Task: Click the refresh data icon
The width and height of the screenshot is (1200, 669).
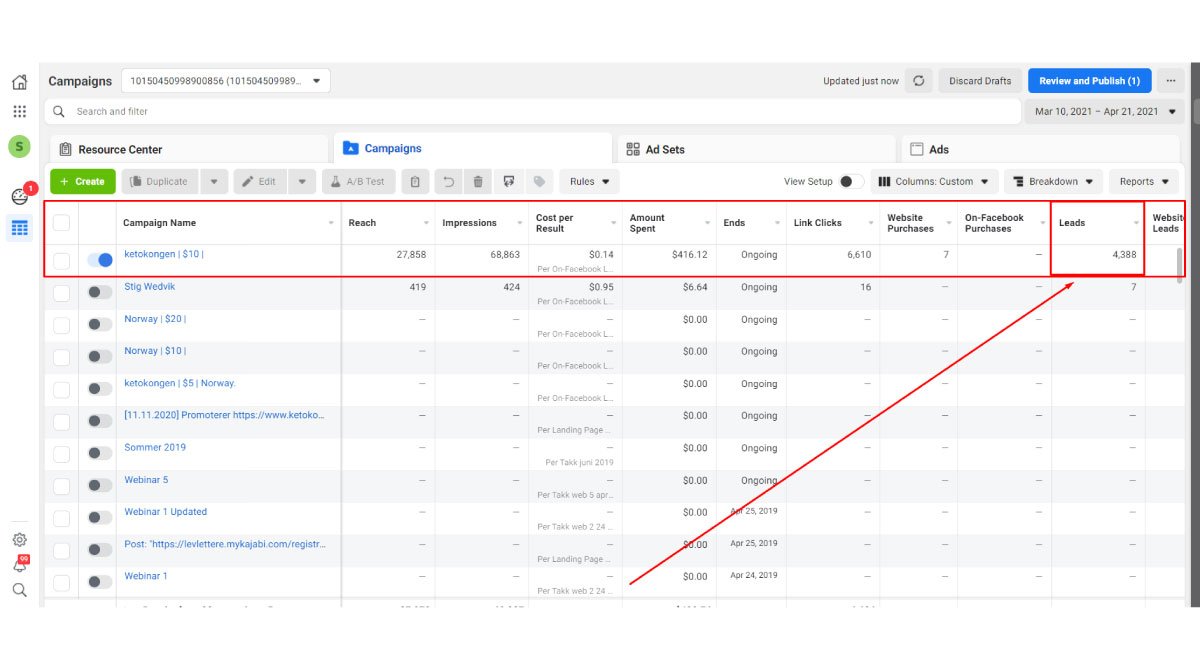Action: [919, 81]
